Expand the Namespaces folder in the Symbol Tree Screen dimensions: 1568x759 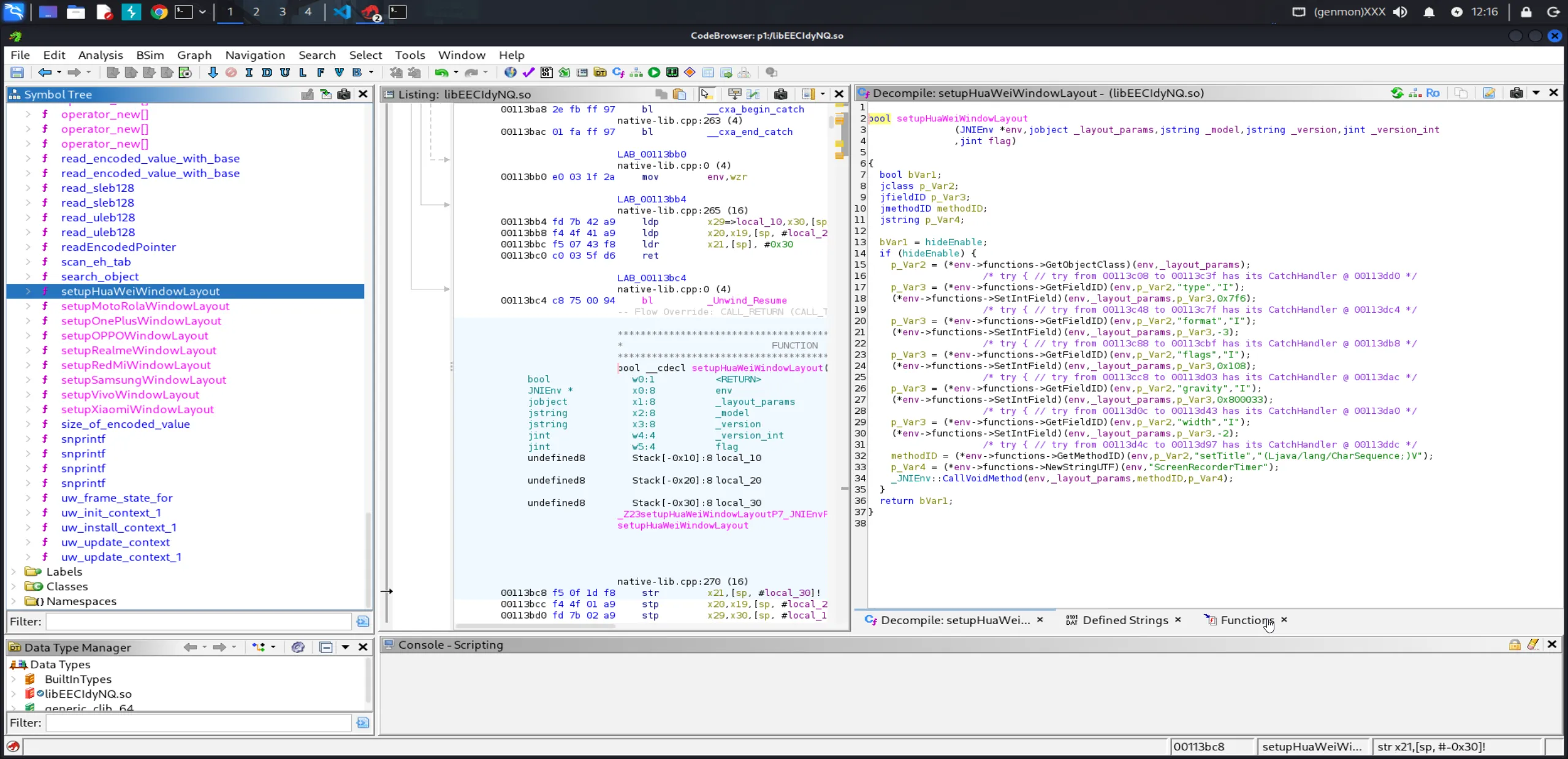pyautogui.click(x=13, y=601)
